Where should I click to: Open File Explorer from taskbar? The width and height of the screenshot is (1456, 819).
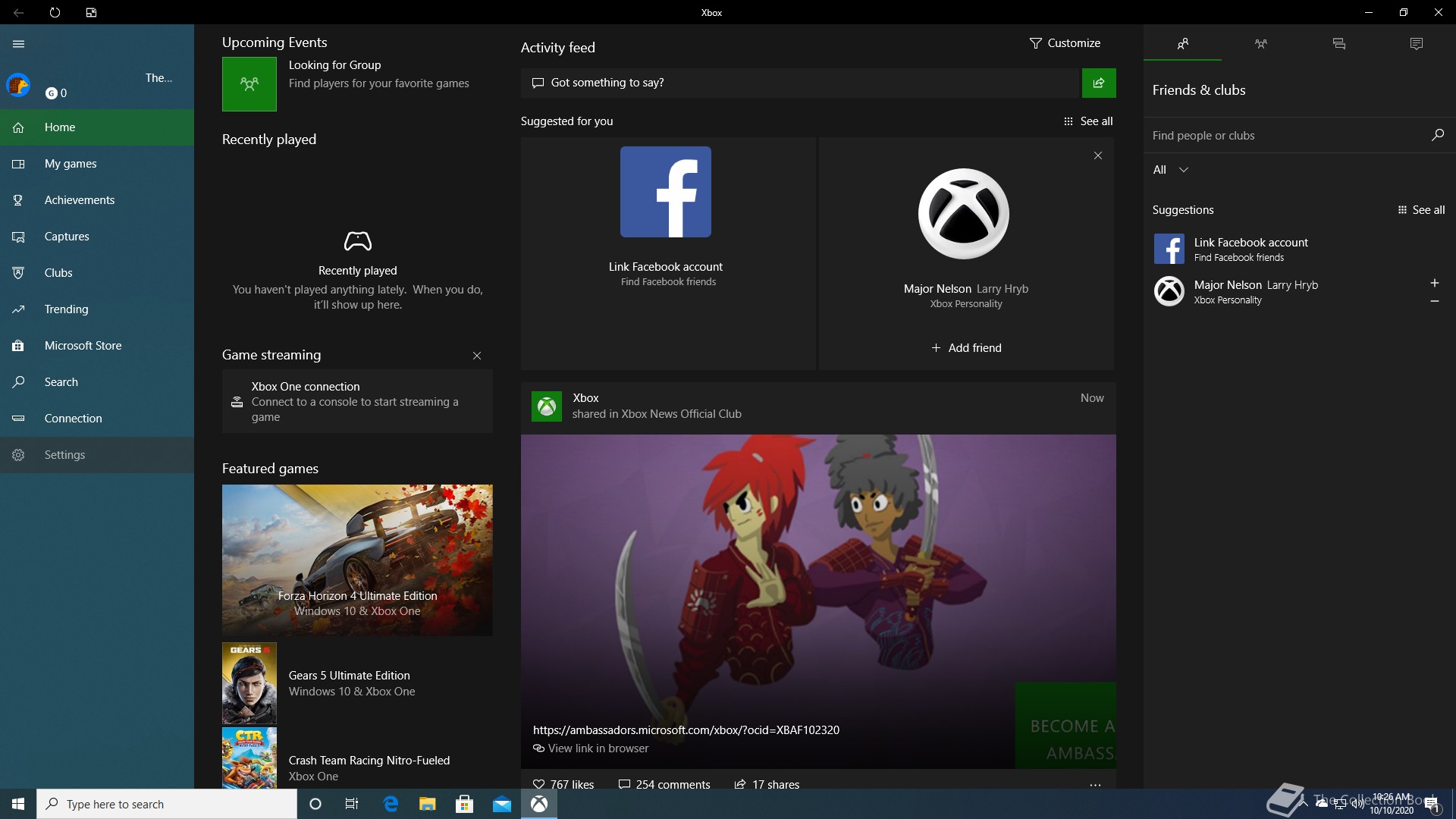point(428,804)
